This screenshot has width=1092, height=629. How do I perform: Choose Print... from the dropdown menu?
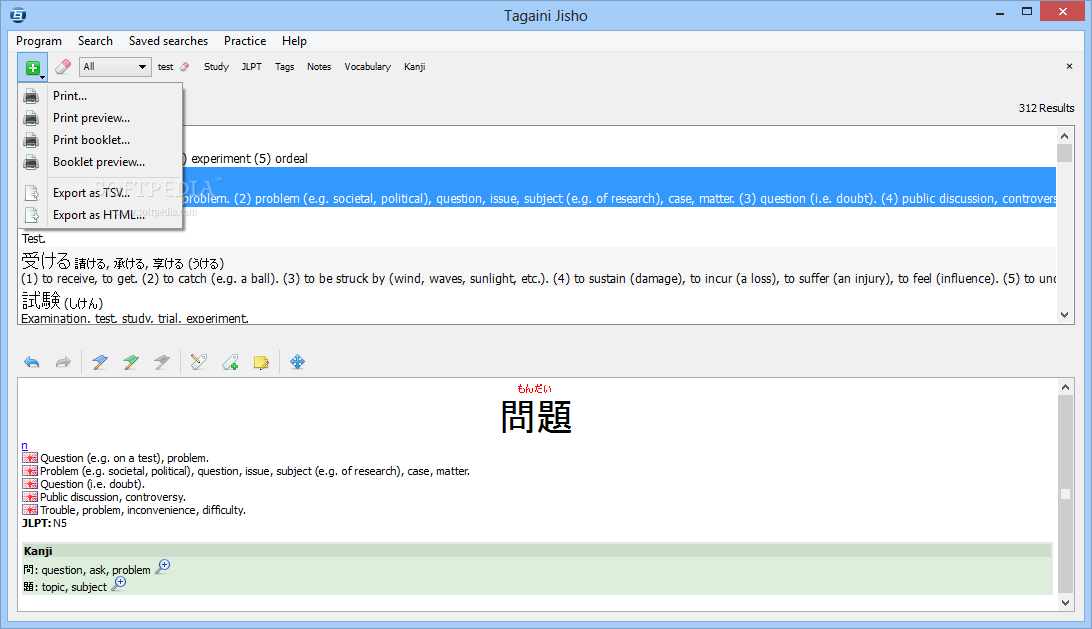coord(100,96)
